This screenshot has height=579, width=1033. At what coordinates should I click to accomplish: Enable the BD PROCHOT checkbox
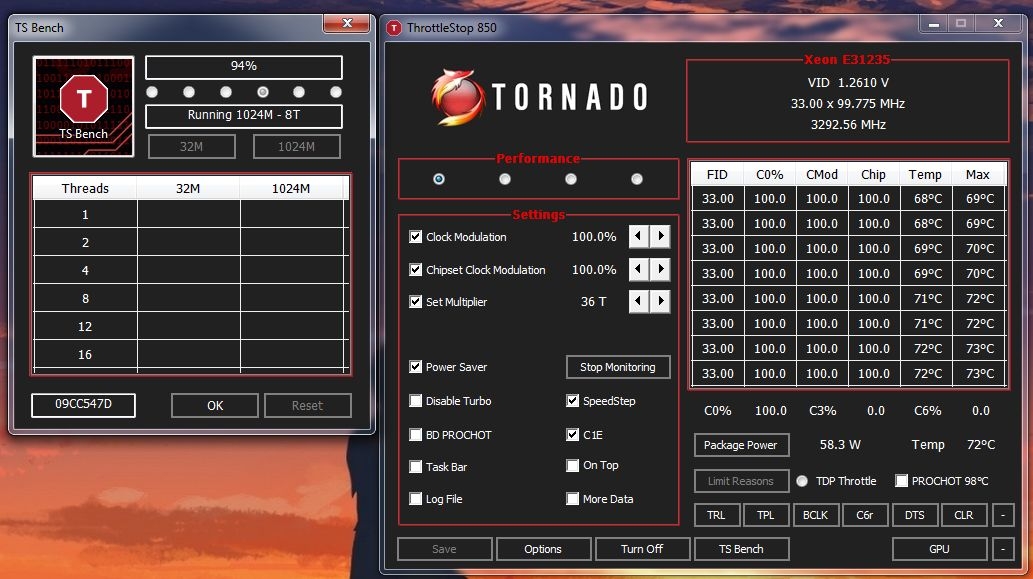coord(416,435)
